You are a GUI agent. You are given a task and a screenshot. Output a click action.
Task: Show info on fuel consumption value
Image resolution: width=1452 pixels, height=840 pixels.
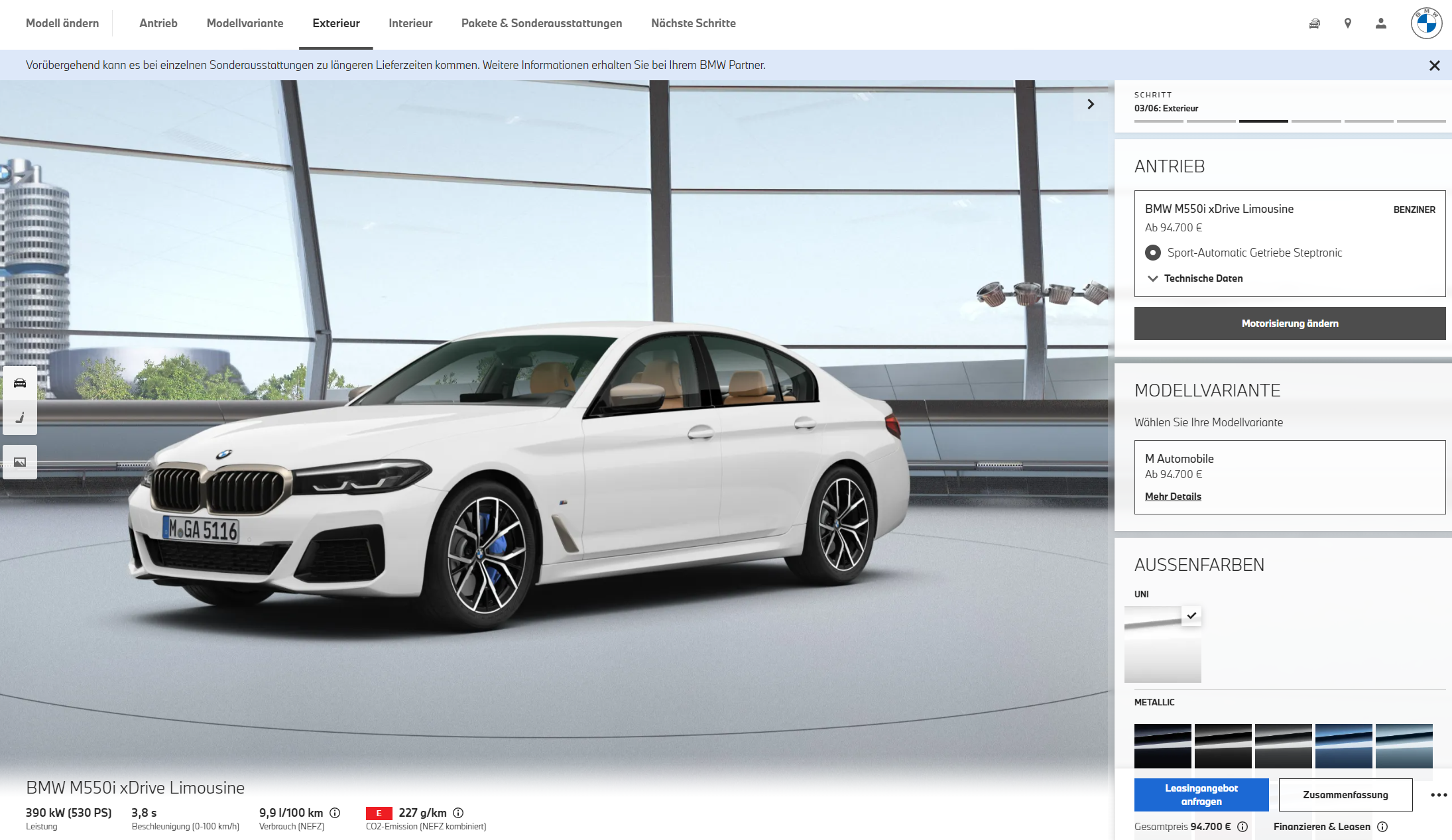335,813
